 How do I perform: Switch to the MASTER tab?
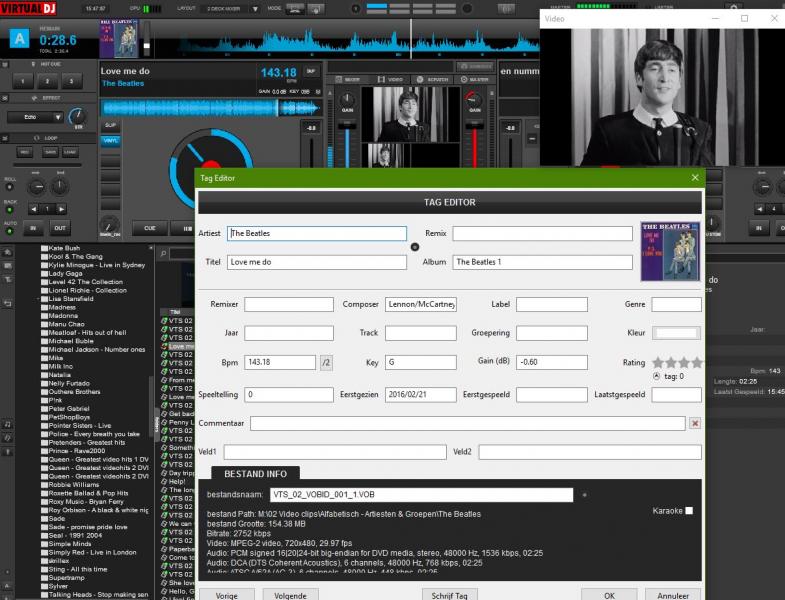tap(474, 80)
